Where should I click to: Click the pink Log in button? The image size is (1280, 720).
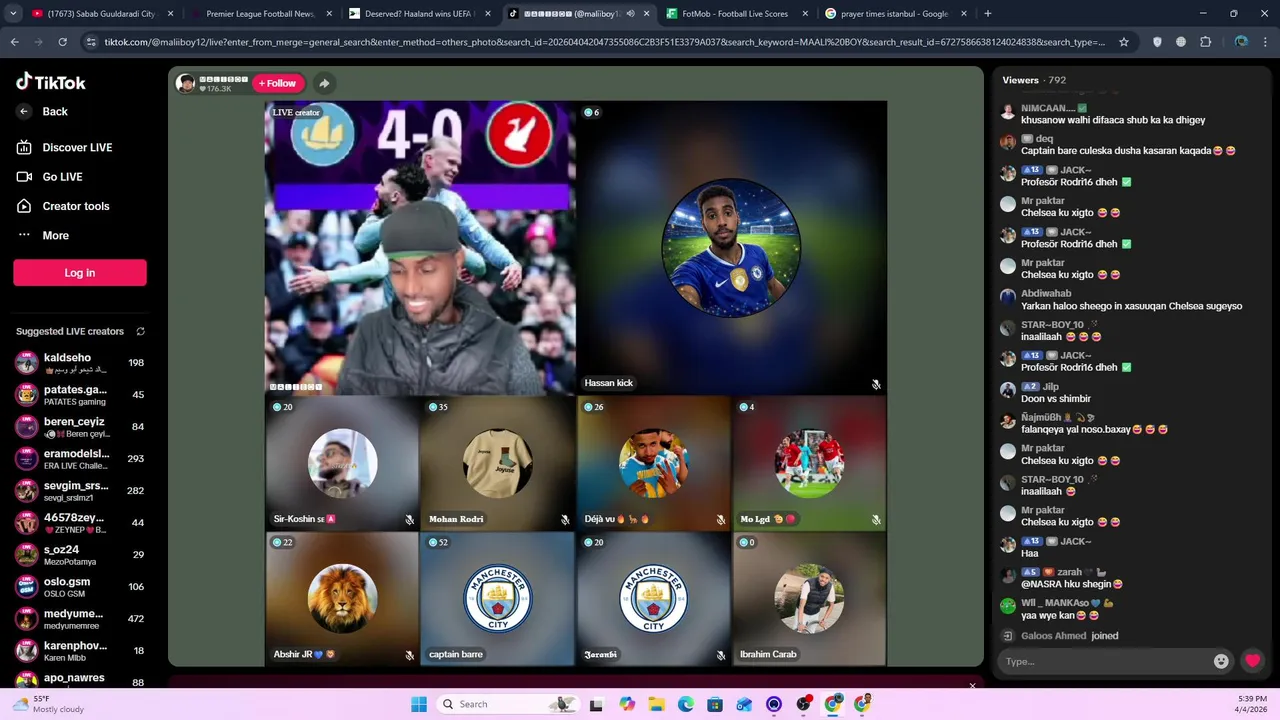pos(80,273)
